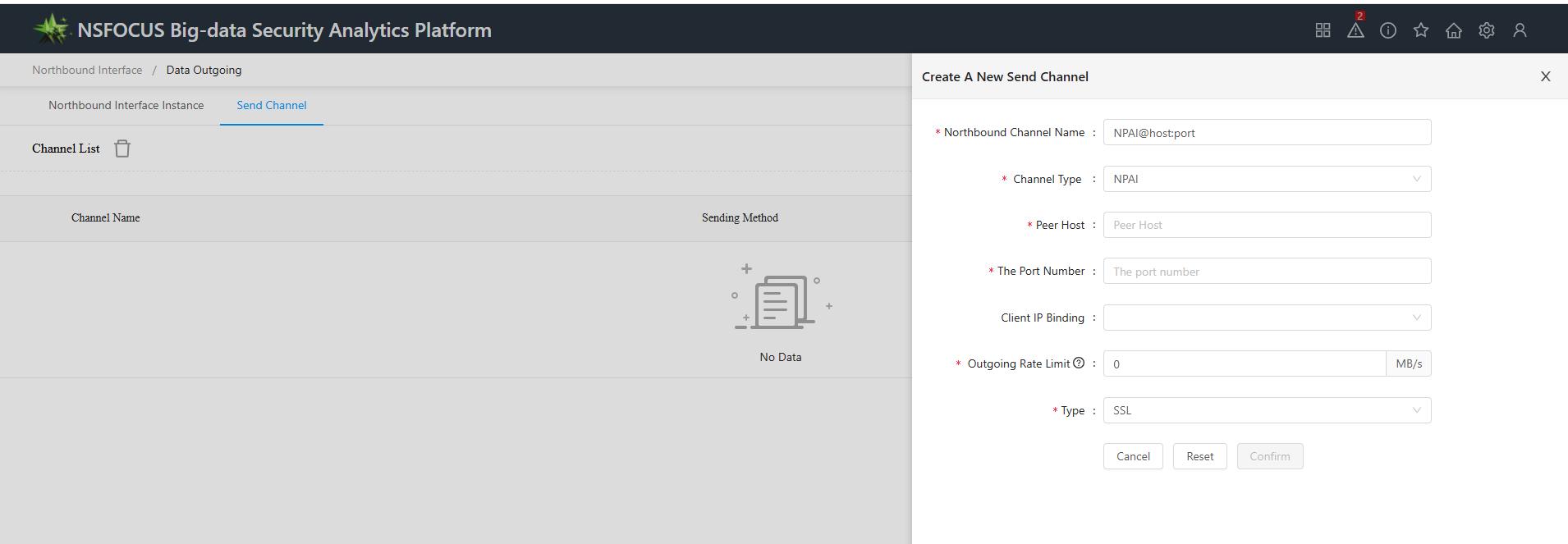
Task: Click Northbound Interface breadcrumb link
Action: point(87,70)
